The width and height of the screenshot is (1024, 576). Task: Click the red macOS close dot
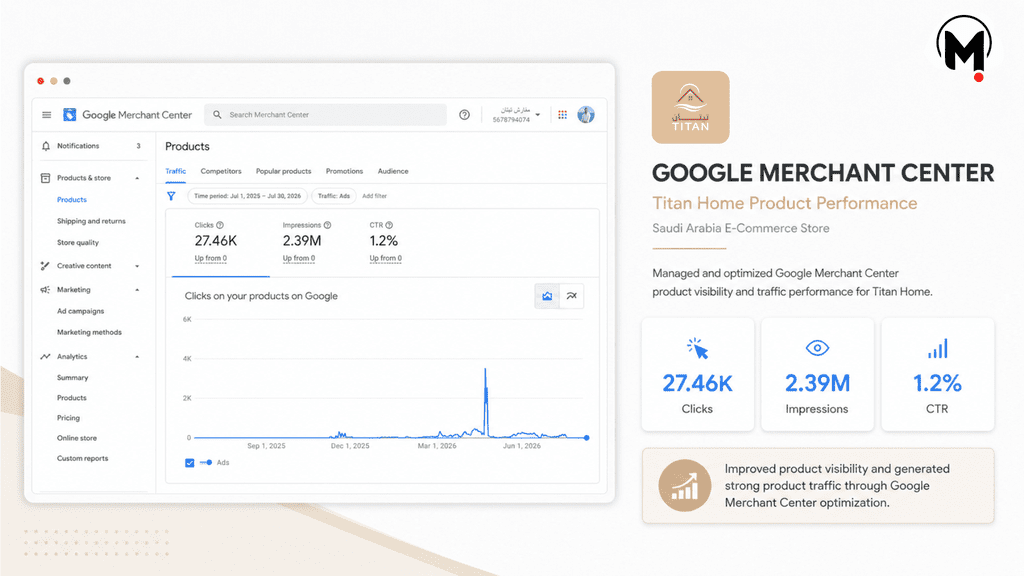click(x=40, y=81)
